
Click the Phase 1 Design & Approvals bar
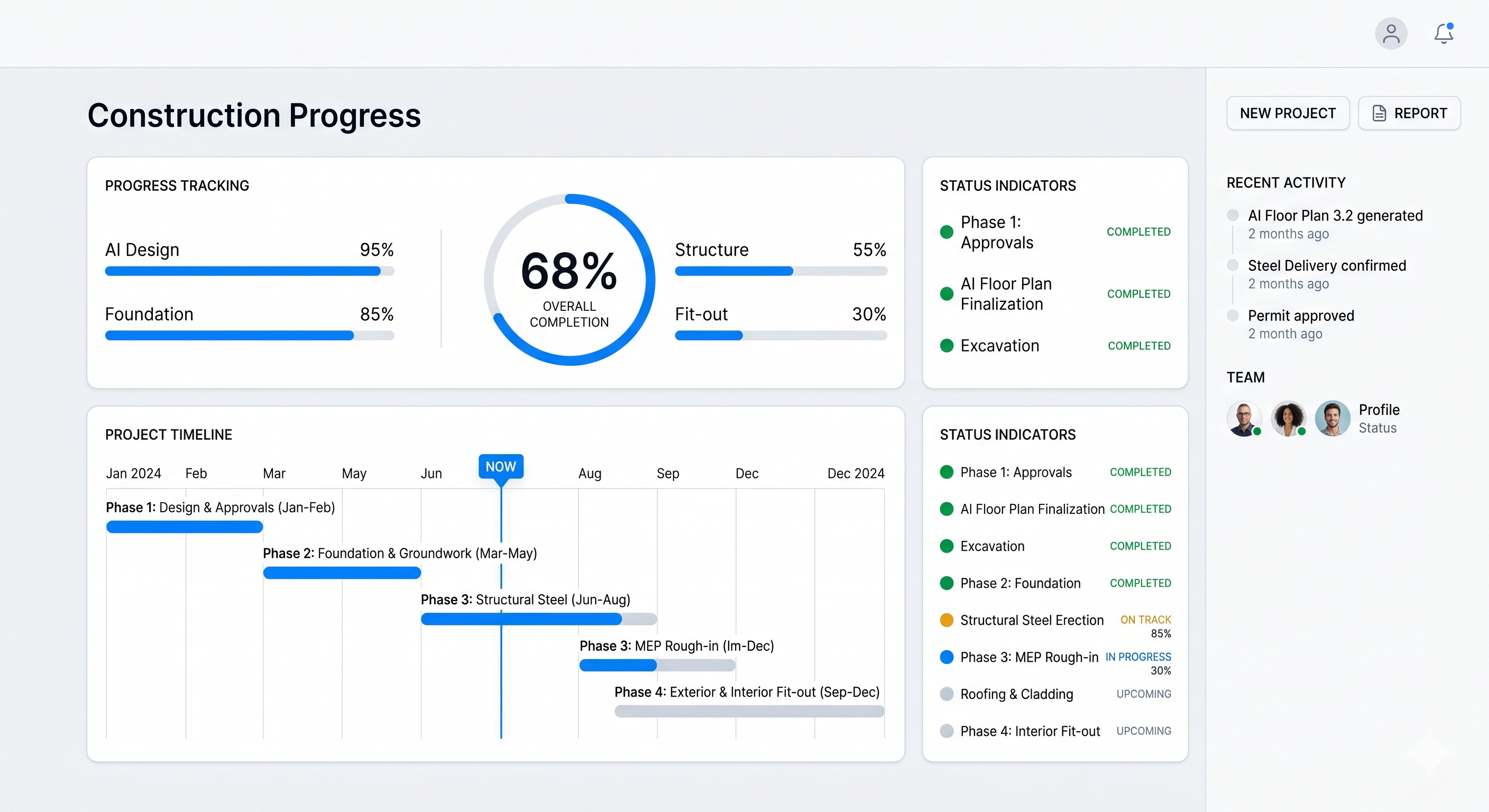185,527
